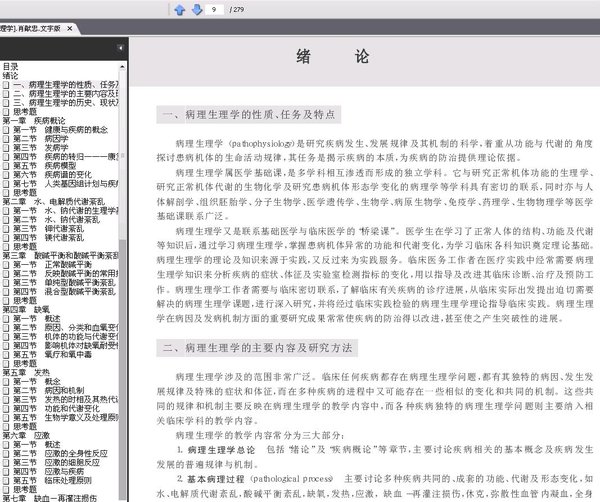
Task: Open bookmark 第三章 酸碱平衡和酸碱平衡紊乱
Action: pos(61,256)
